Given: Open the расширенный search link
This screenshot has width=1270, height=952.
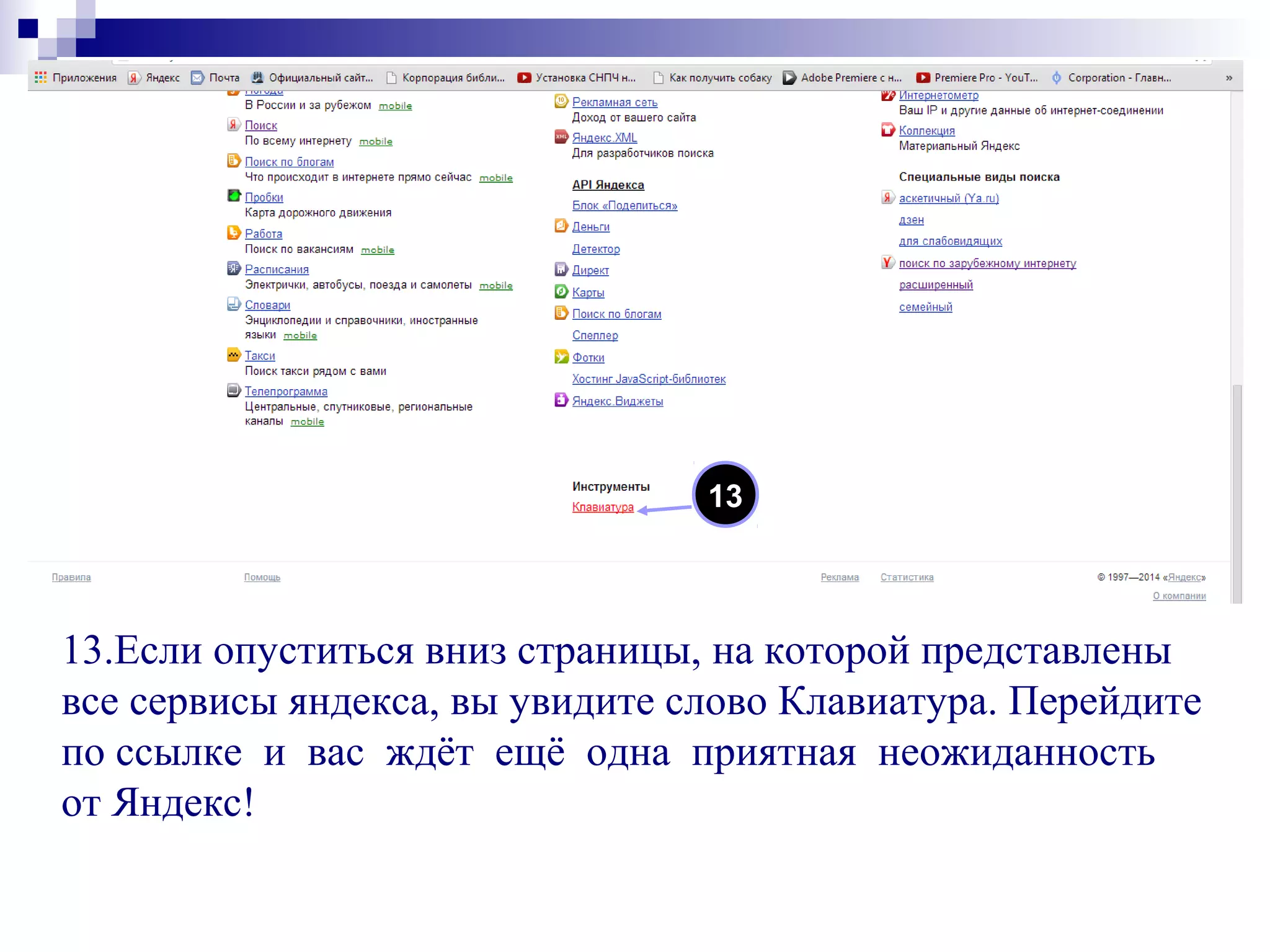Looking at the screenshot, I should 936,284.
